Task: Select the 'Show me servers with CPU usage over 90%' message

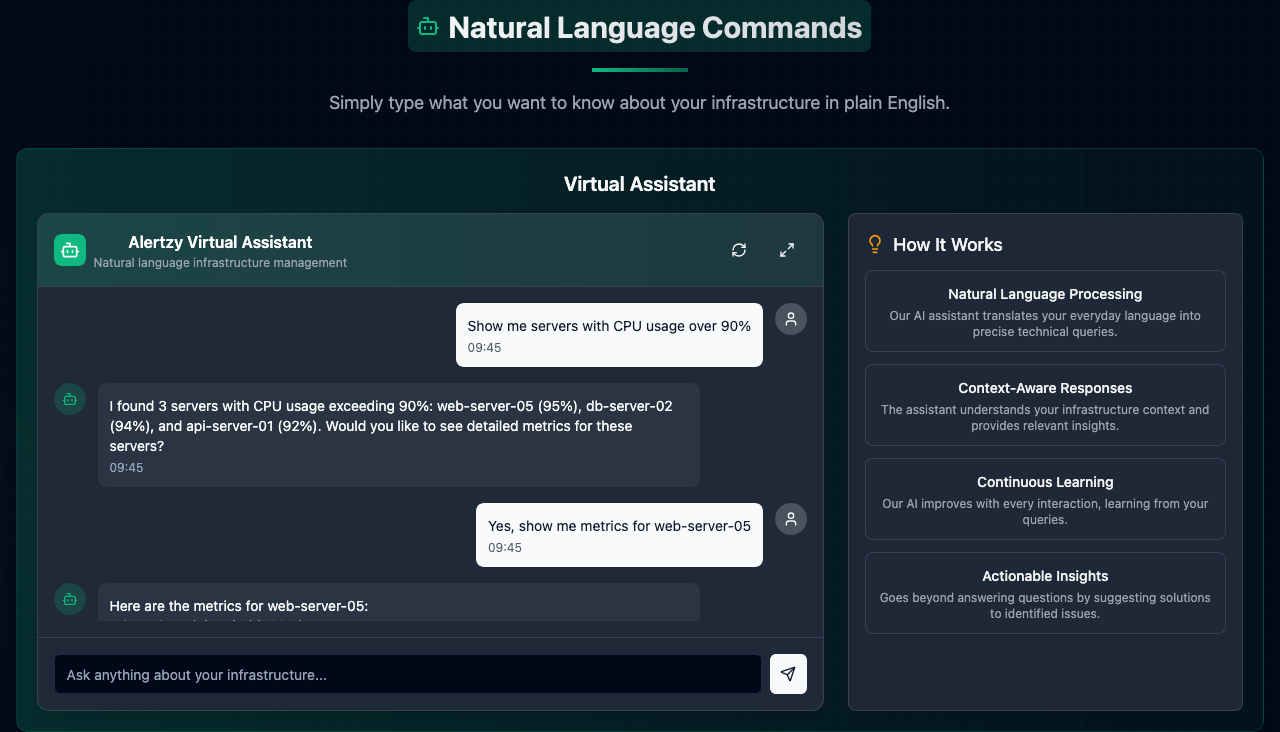Action: click(609, 335)
